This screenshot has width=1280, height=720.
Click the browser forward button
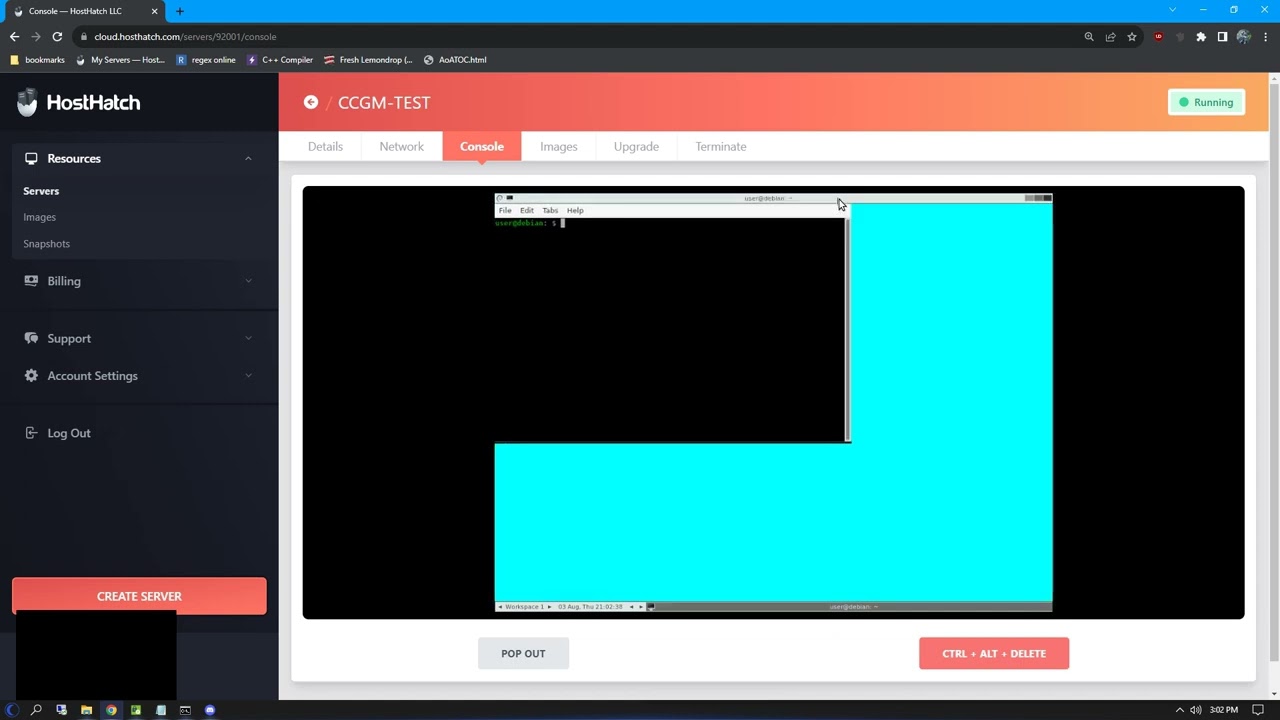tap(36, 37)
